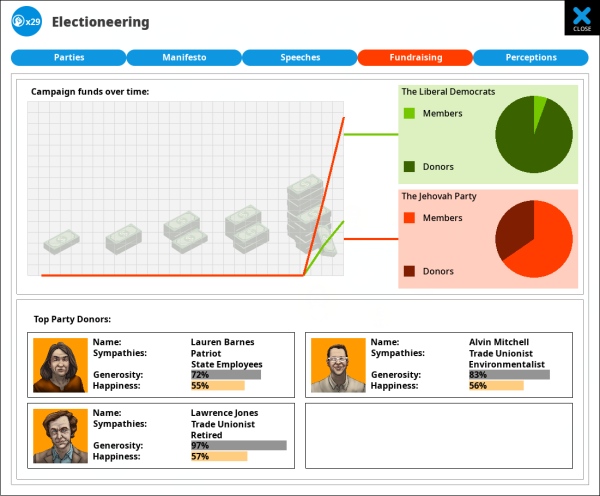Click Lawrence Jones donor portrait
This screenshot has width=600, height=496.
[x=60, y=435]
